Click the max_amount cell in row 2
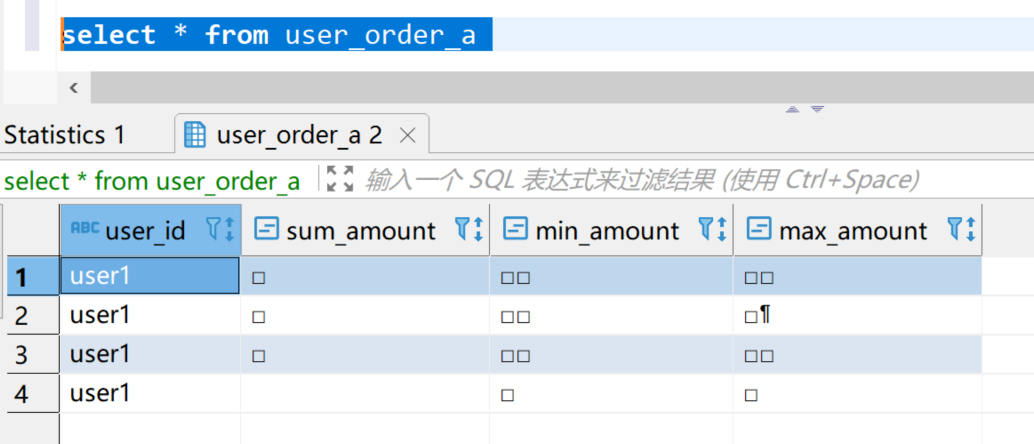 [x=857, y=316]
